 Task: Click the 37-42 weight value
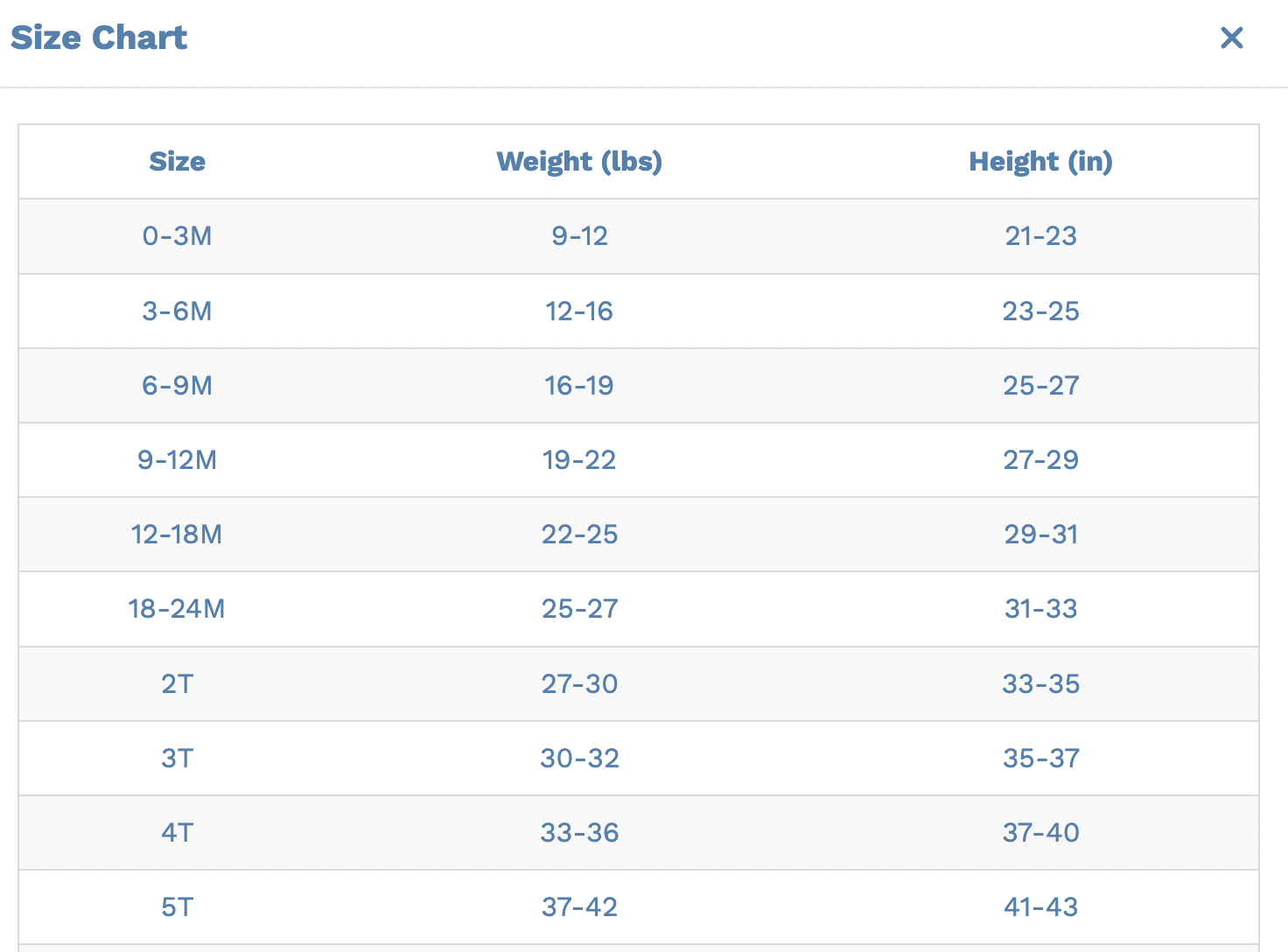pos(579,907)
